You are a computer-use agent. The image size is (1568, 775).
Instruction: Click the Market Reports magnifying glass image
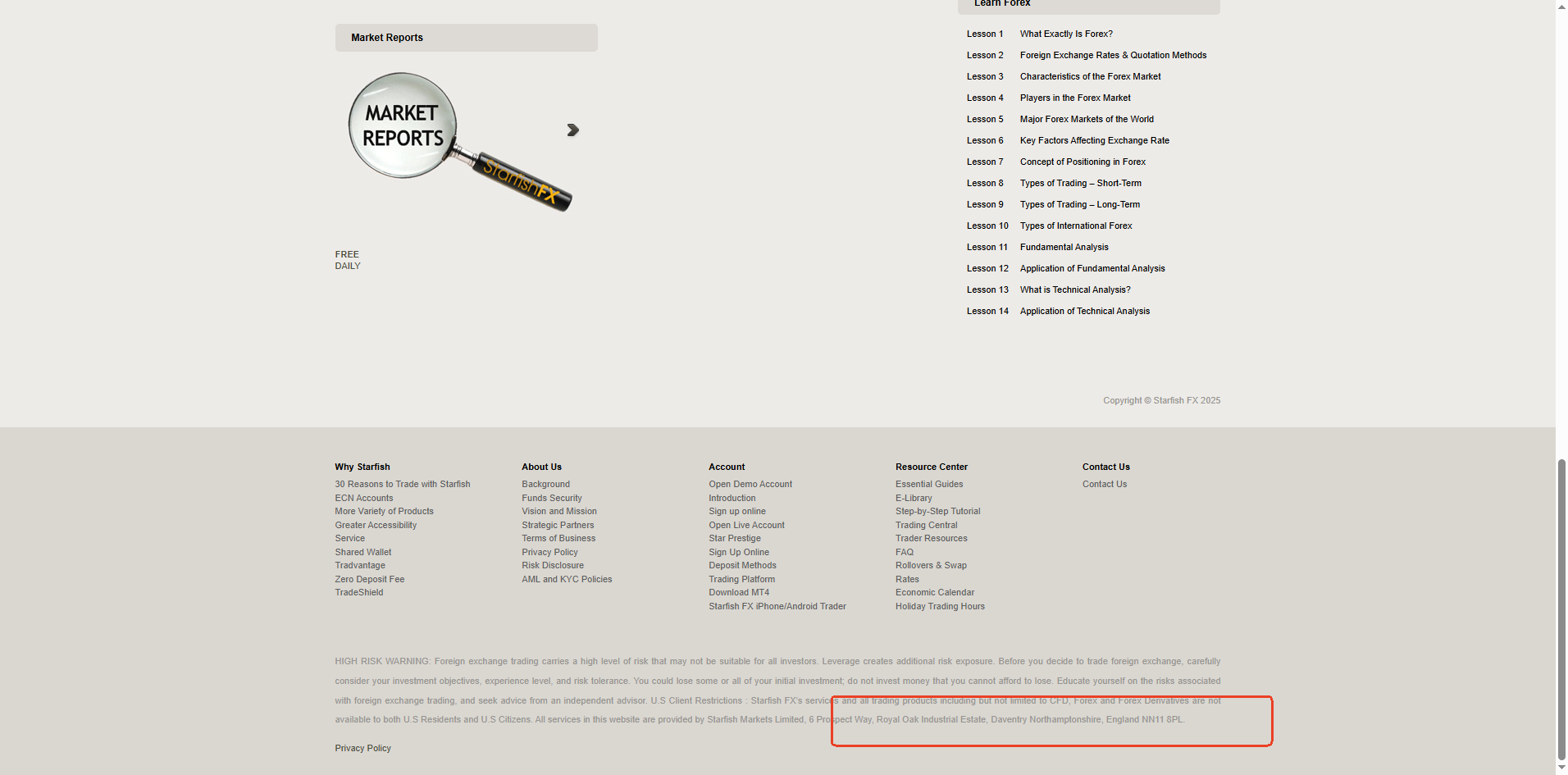coord(458,142)
